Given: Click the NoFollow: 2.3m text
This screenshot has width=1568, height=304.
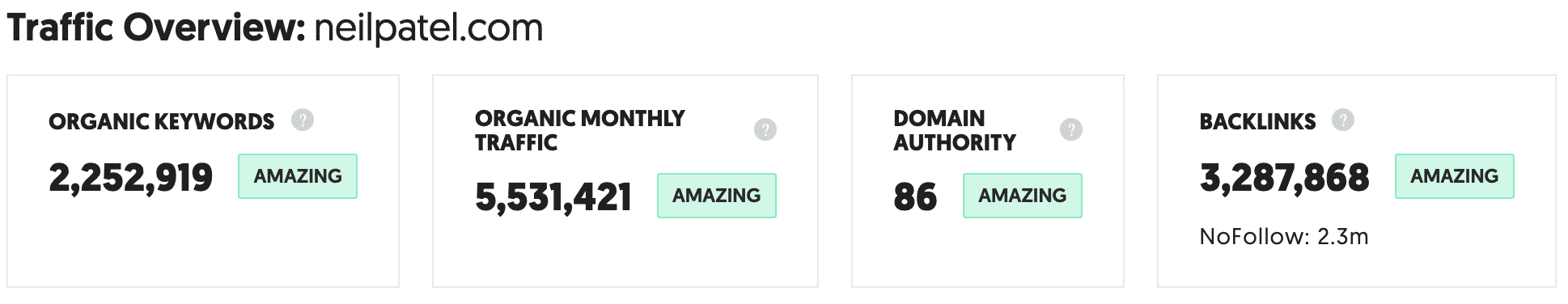Looking at the screenshot, I should [1284, 237].
